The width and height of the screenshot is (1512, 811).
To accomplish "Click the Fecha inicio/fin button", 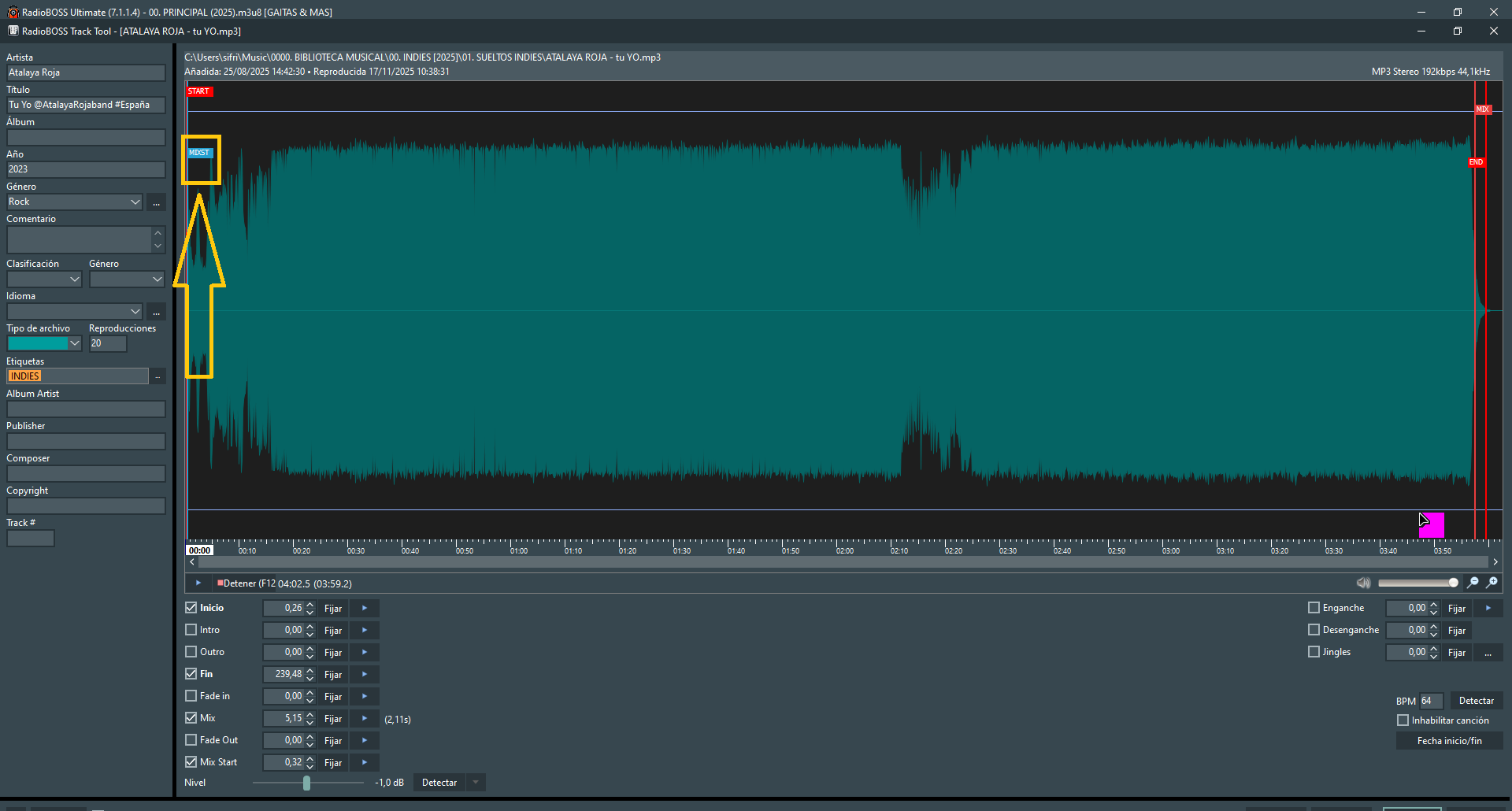I will [1449, 741].
